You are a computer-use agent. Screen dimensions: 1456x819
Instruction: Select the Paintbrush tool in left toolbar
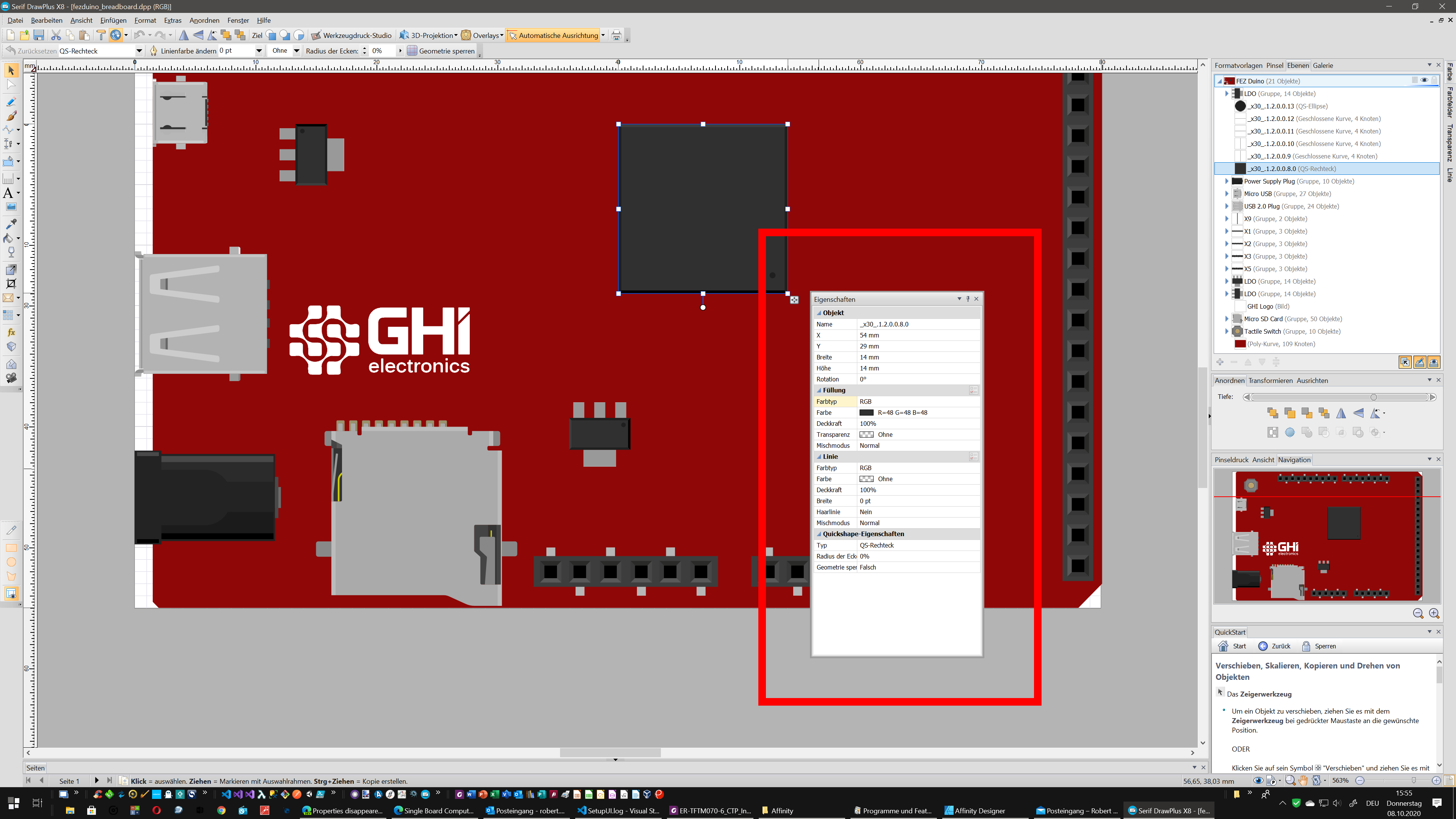tap(11, 116)
